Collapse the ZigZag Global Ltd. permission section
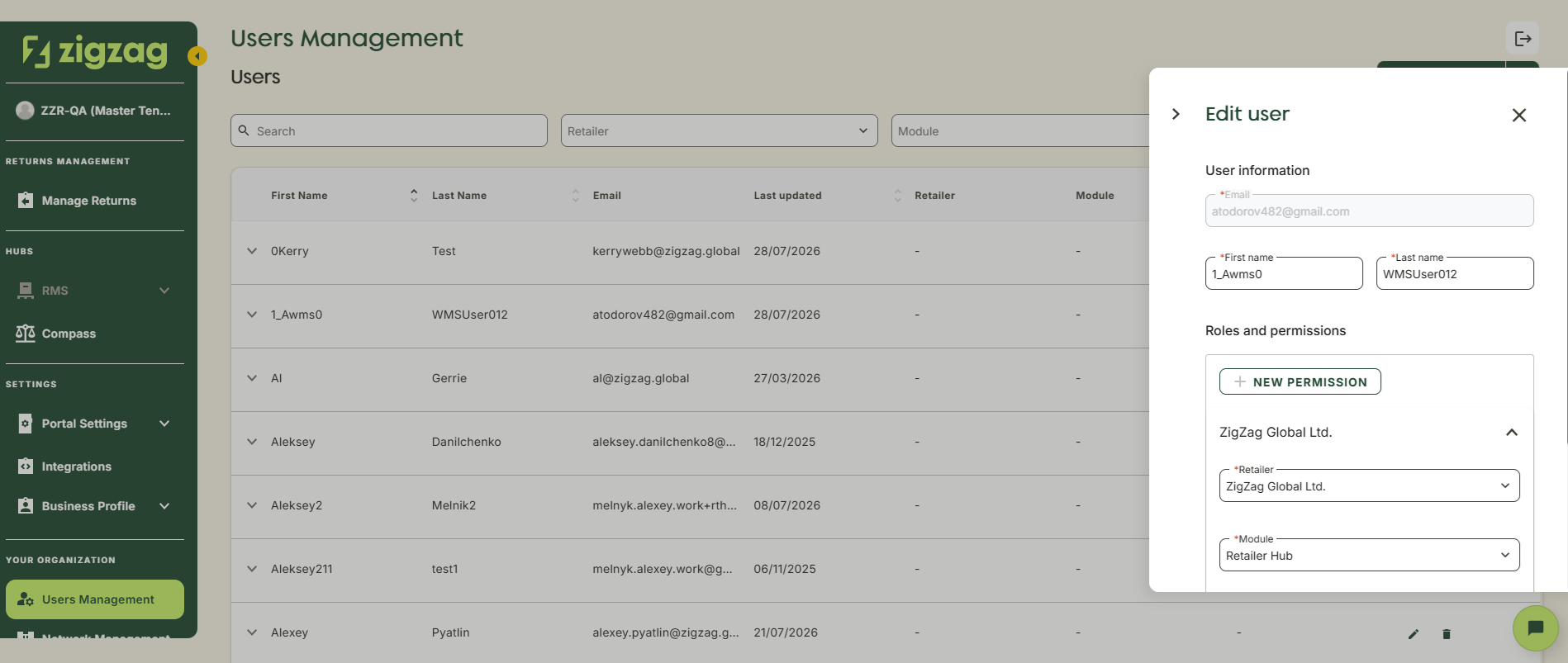 pyautogui.click(x=1512, y=433)
